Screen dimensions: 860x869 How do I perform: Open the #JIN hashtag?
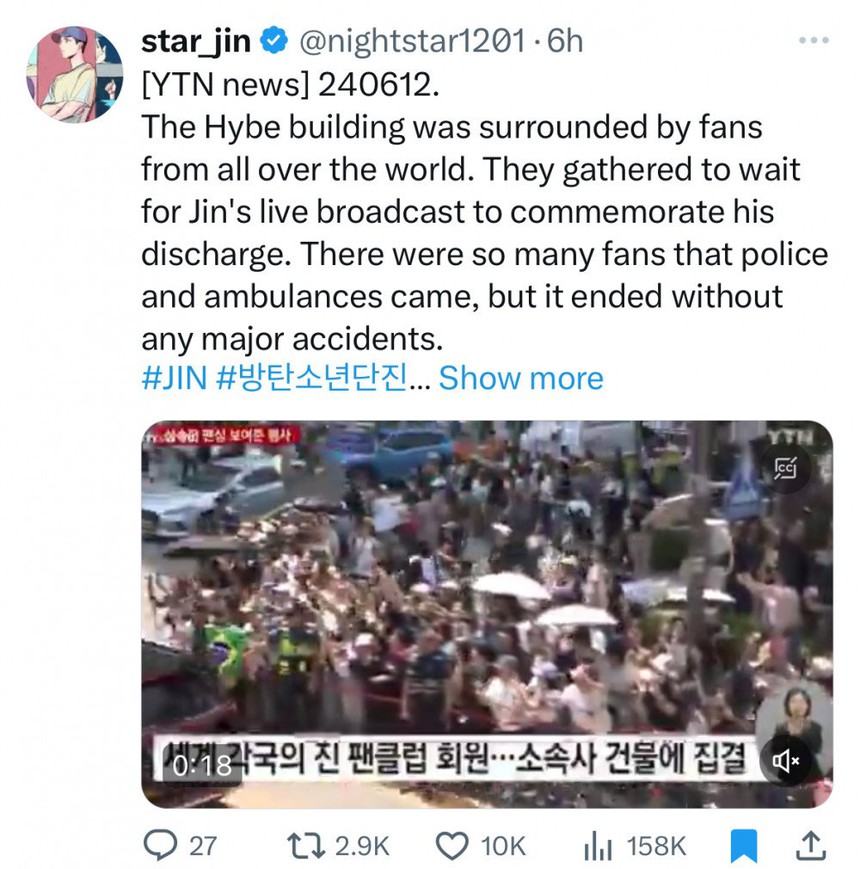[x=174, y=378]
